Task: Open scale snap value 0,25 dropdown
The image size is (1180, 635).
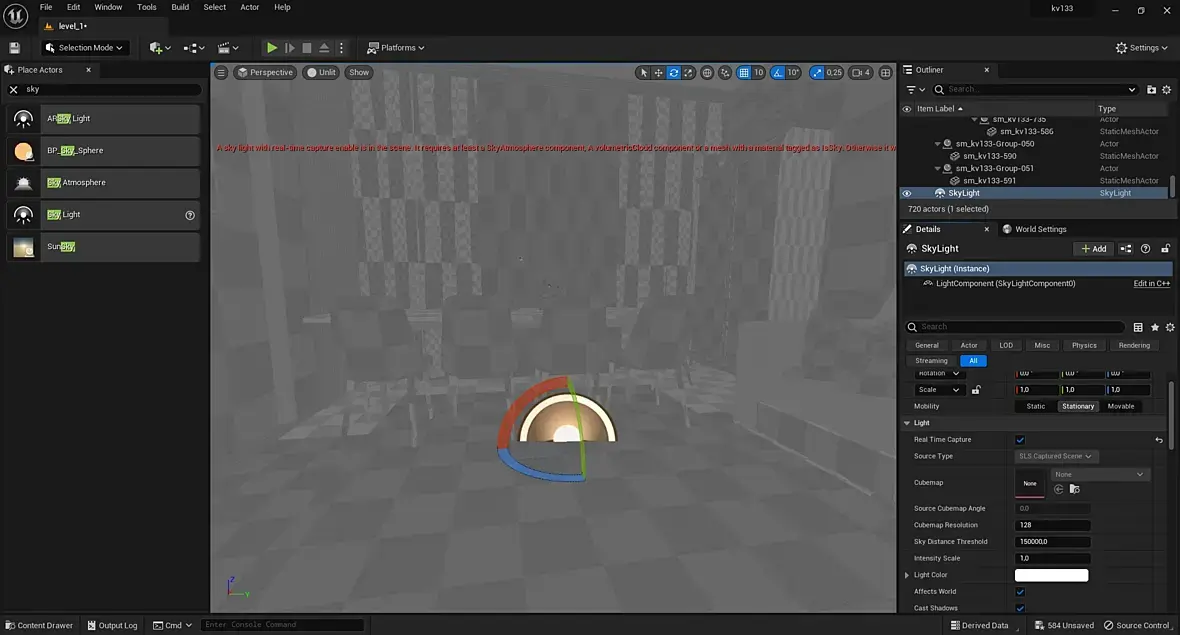Action: point(834,72)
